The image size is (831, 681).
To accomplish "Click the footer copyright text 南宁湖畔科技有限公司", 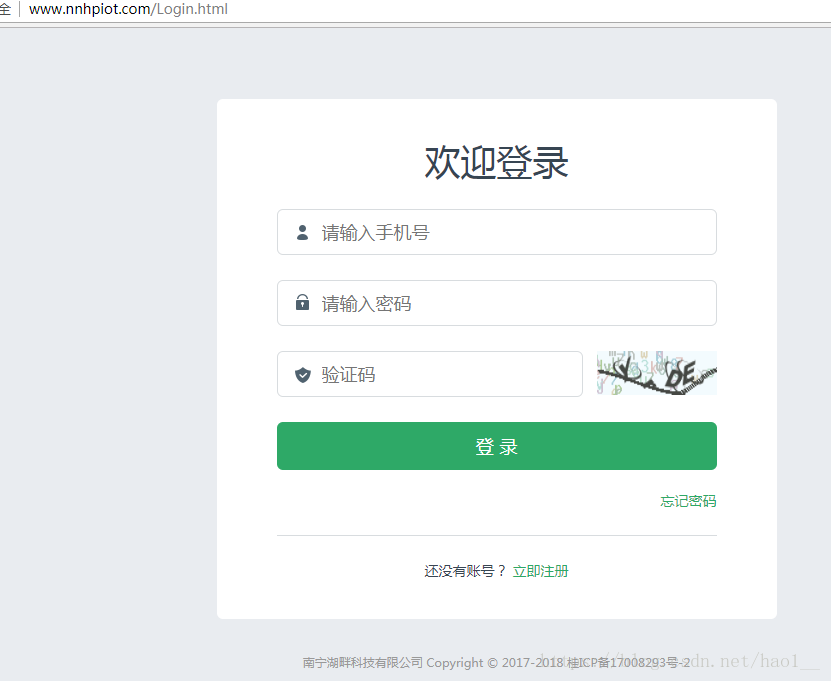I will coord(363,662).
